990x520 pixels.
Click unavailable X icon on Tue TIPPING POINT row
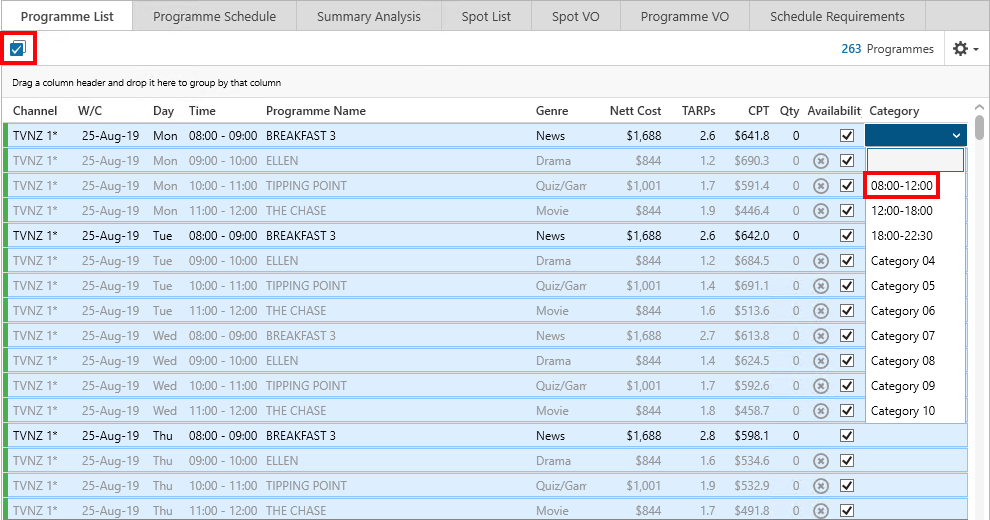click(820, 286)
